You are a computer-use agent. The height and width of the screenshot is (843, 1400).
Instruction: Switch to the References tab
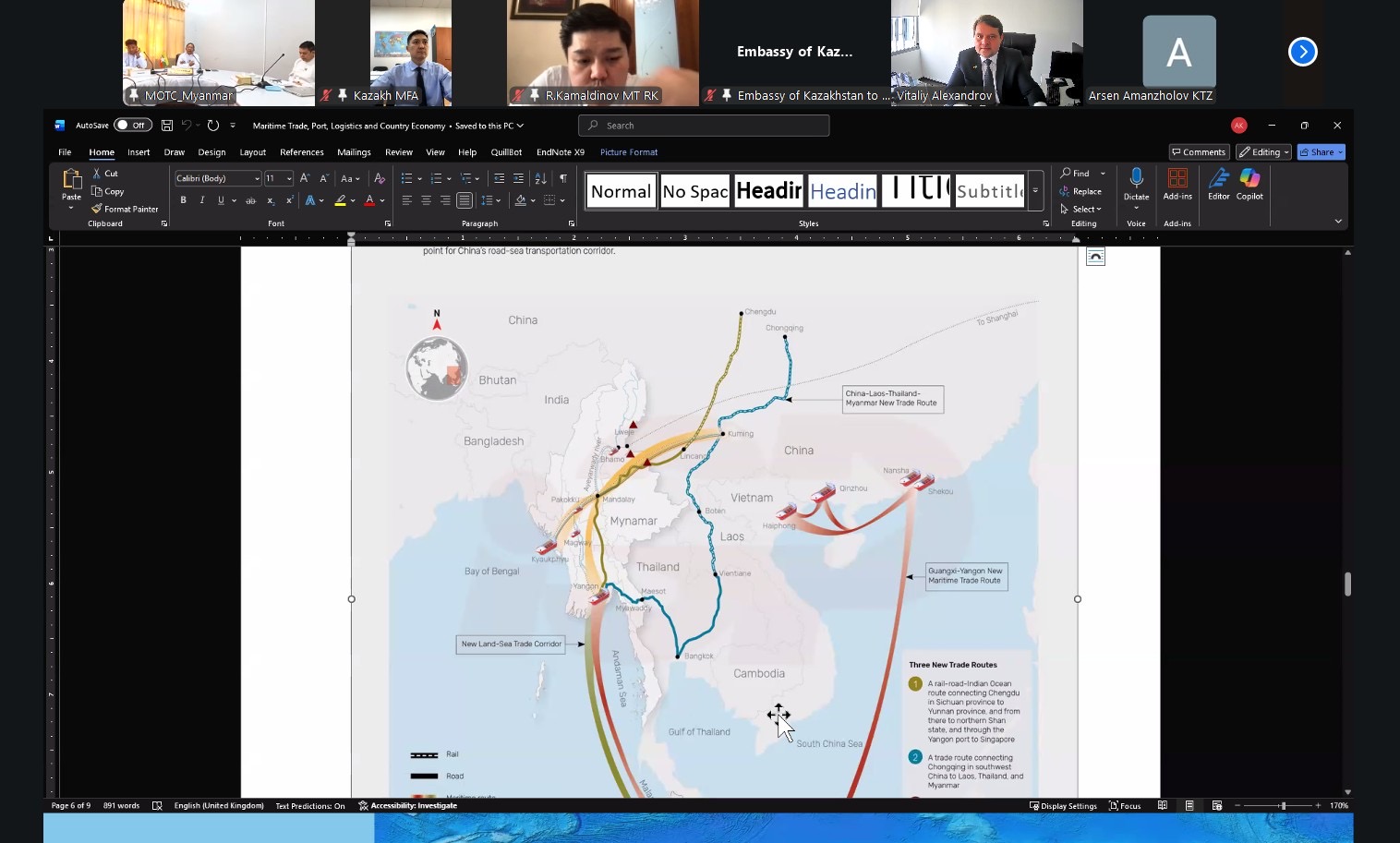tap(302, 152)
